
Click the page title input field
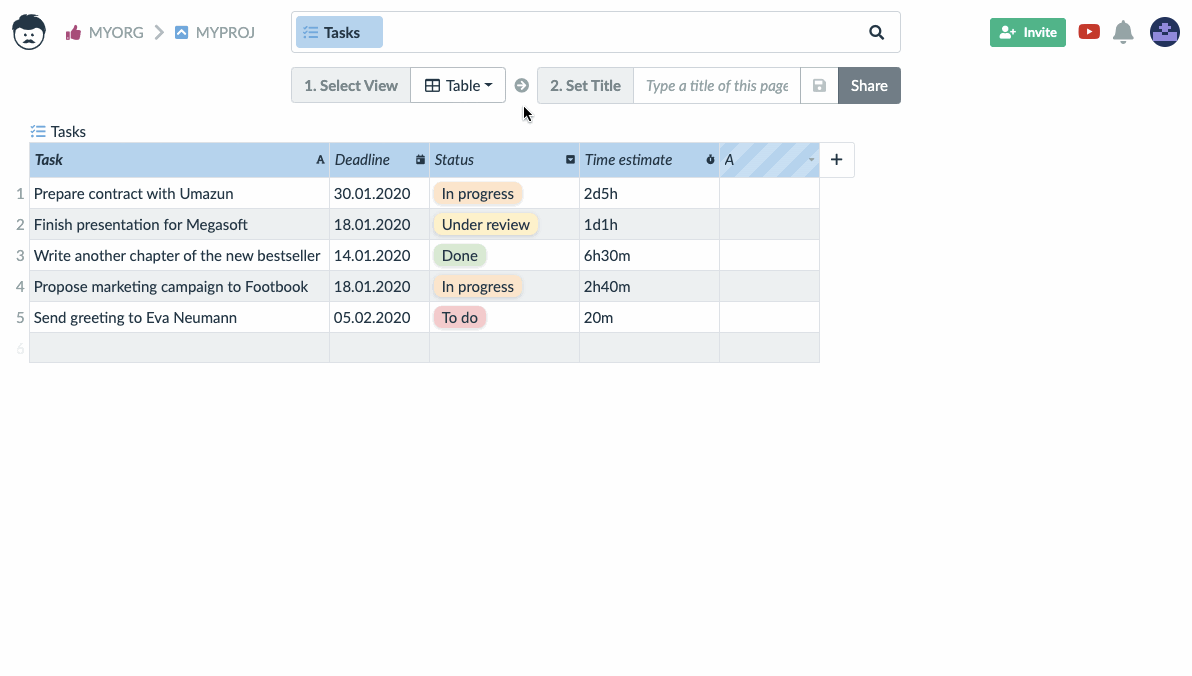pos(716,85)
